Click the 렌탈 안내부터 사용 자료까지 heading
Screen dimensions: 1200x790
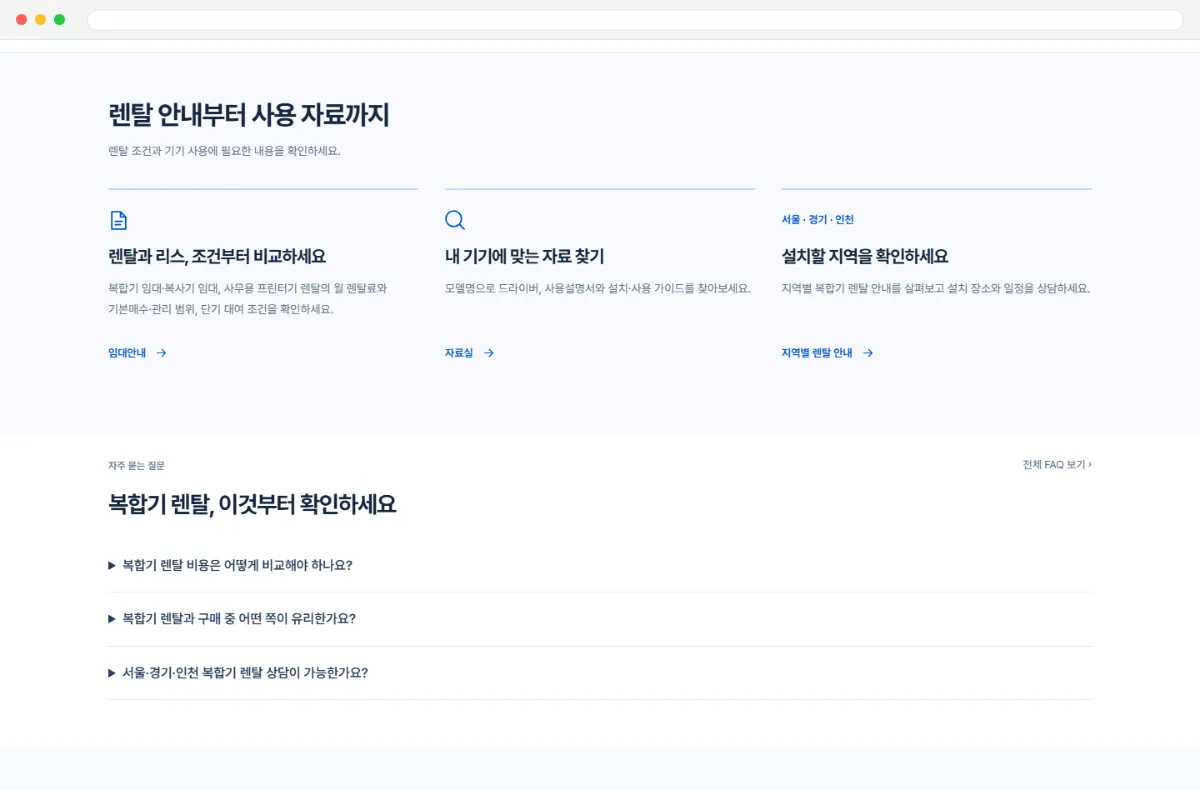tap(249, 115)
